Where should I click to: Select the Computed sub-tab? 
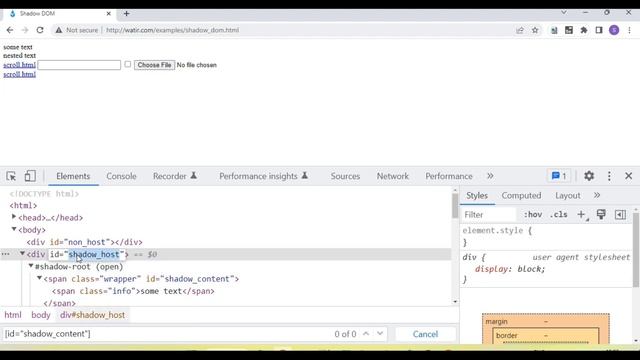click(521, 196)
